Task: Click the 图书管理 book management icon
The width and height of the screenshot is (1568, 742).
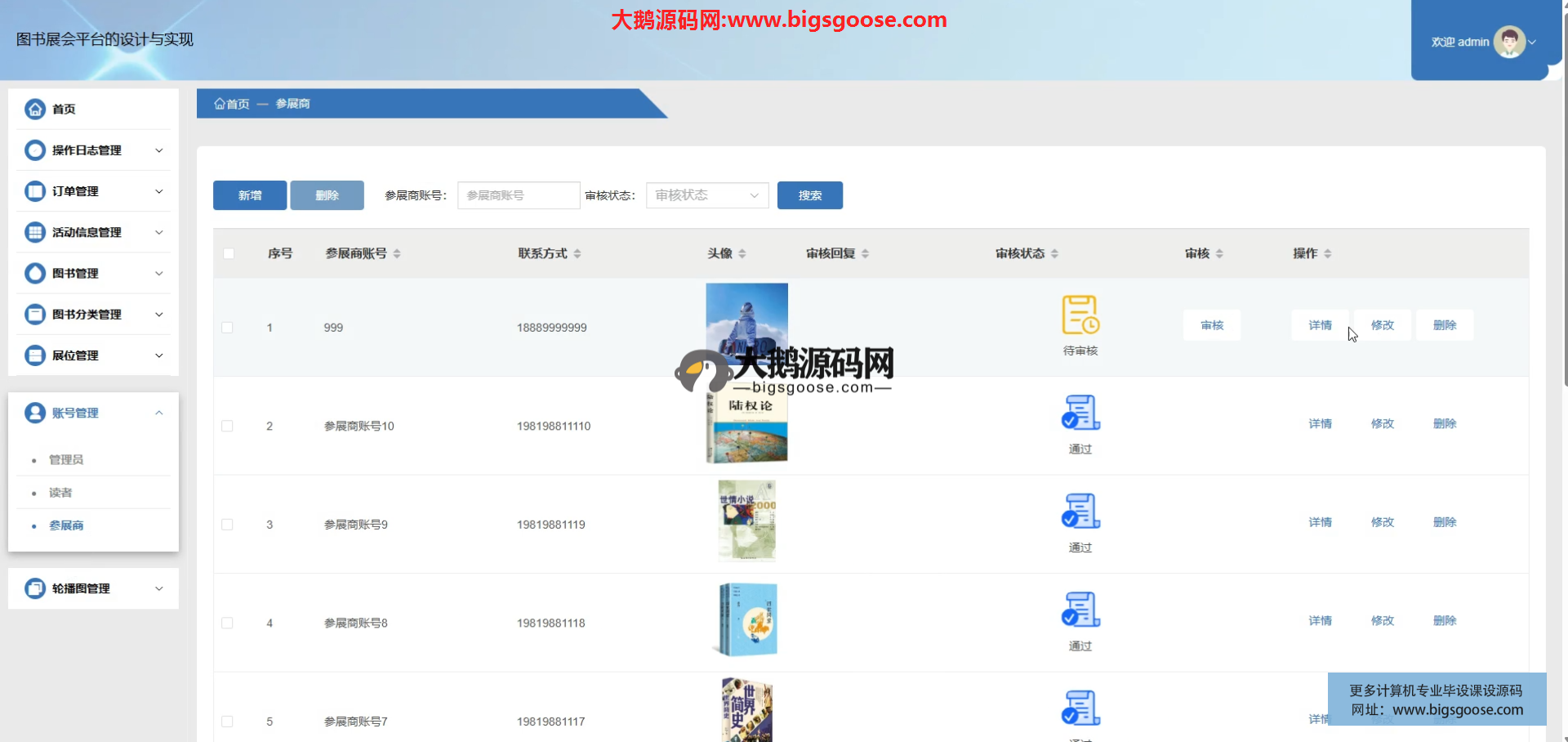Action: [x=35, y=273]
